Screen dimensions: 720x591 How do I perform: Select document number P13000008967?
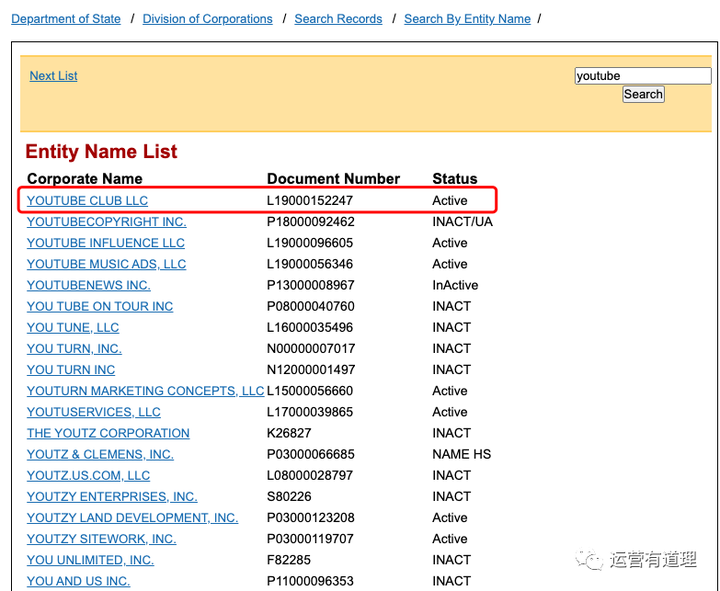(311, 285)
